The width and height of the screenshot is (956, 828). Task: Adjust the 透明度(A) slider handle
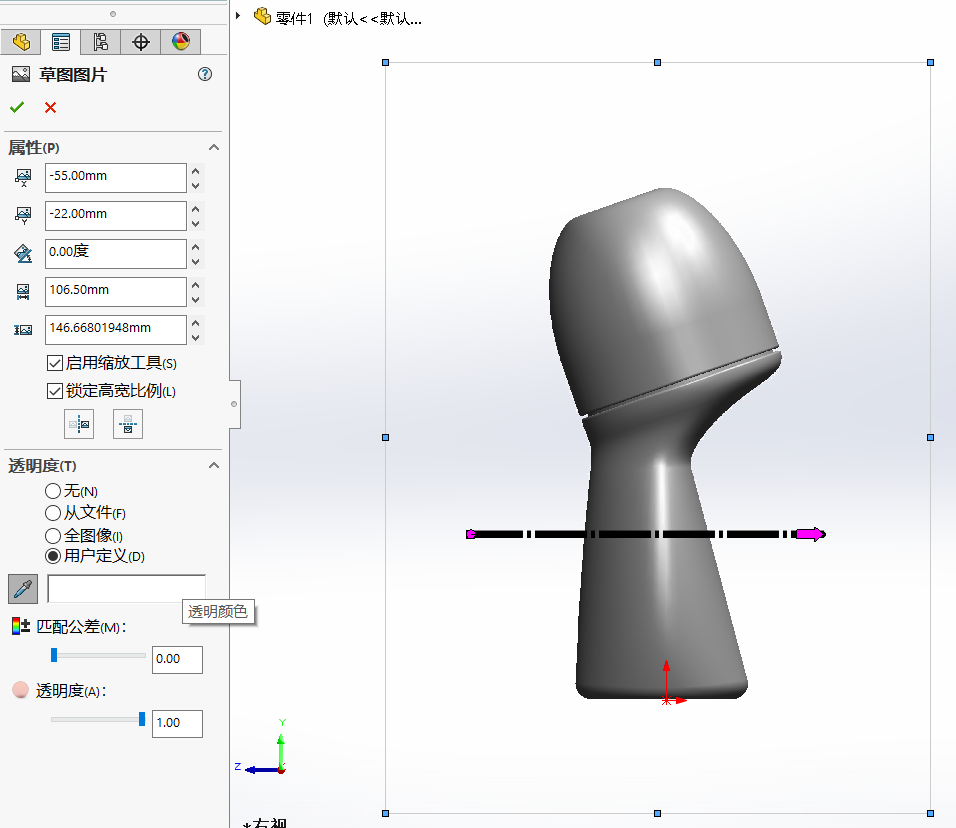142,719
